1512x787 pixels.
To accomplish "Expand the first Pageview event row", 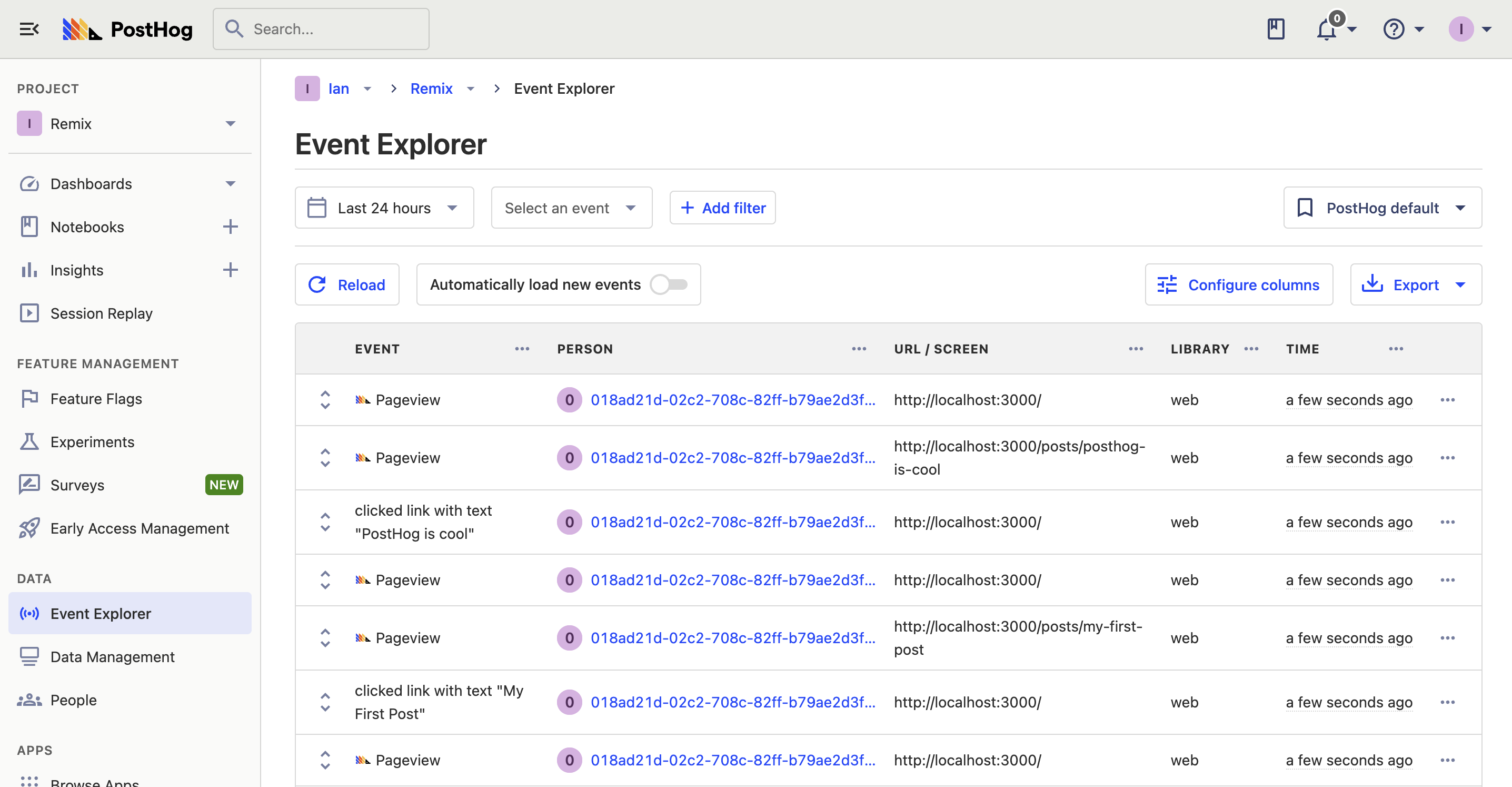I will point(325,400).
